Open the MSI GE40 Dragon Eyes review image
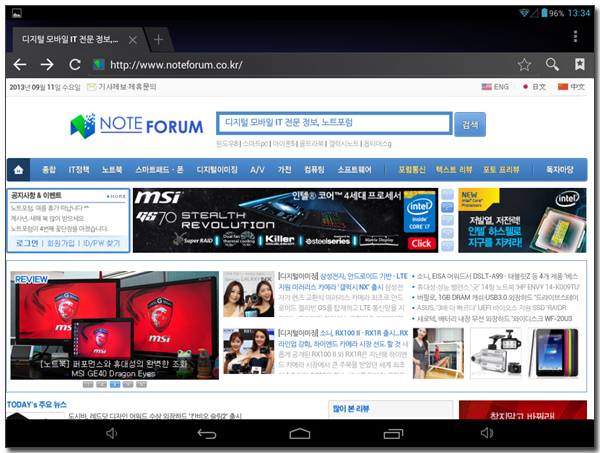The image size is (600, 453). click(x=114, y=325)
